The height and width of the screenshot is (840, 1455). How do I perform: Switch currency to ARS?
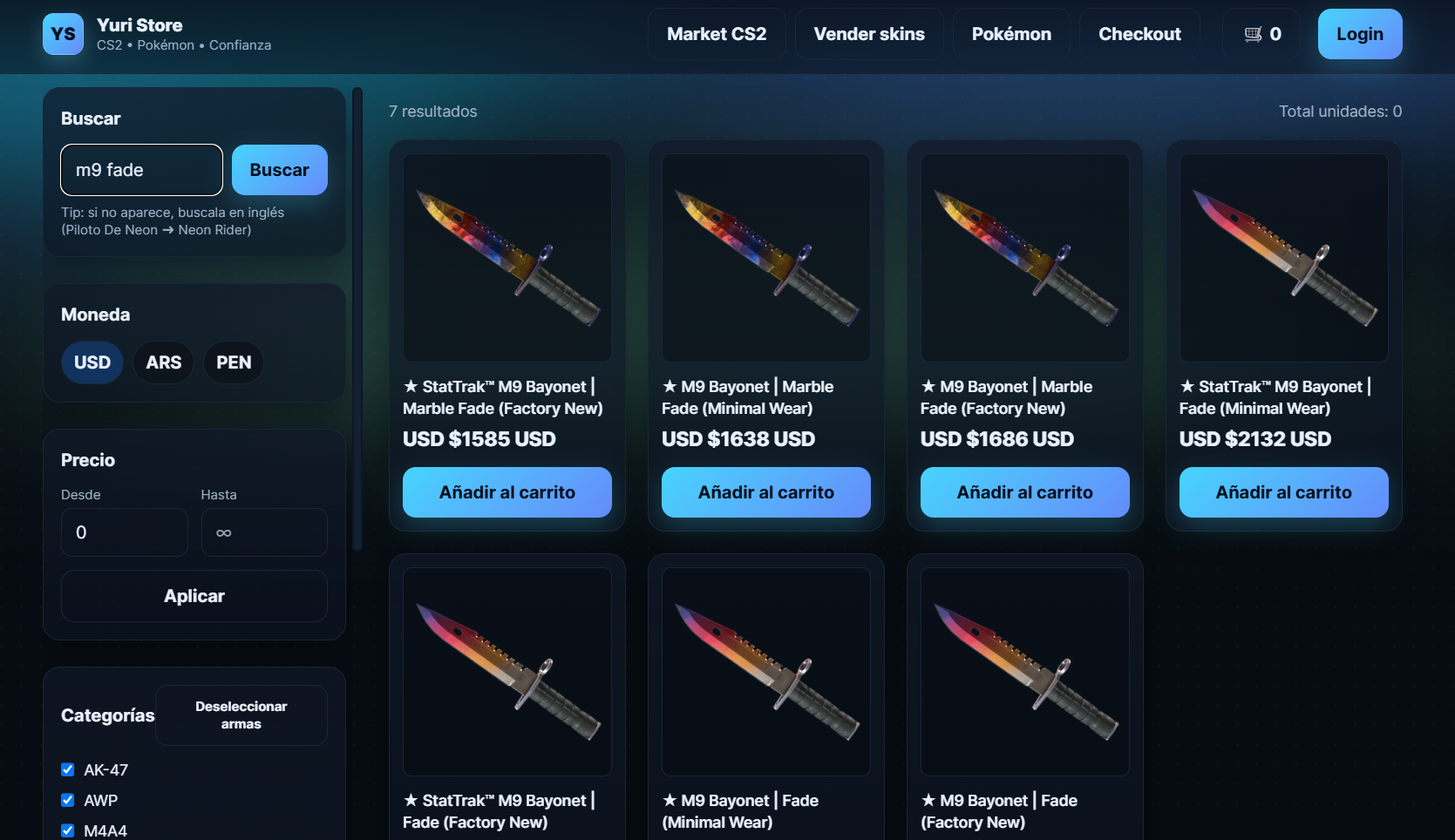(164, 362)
